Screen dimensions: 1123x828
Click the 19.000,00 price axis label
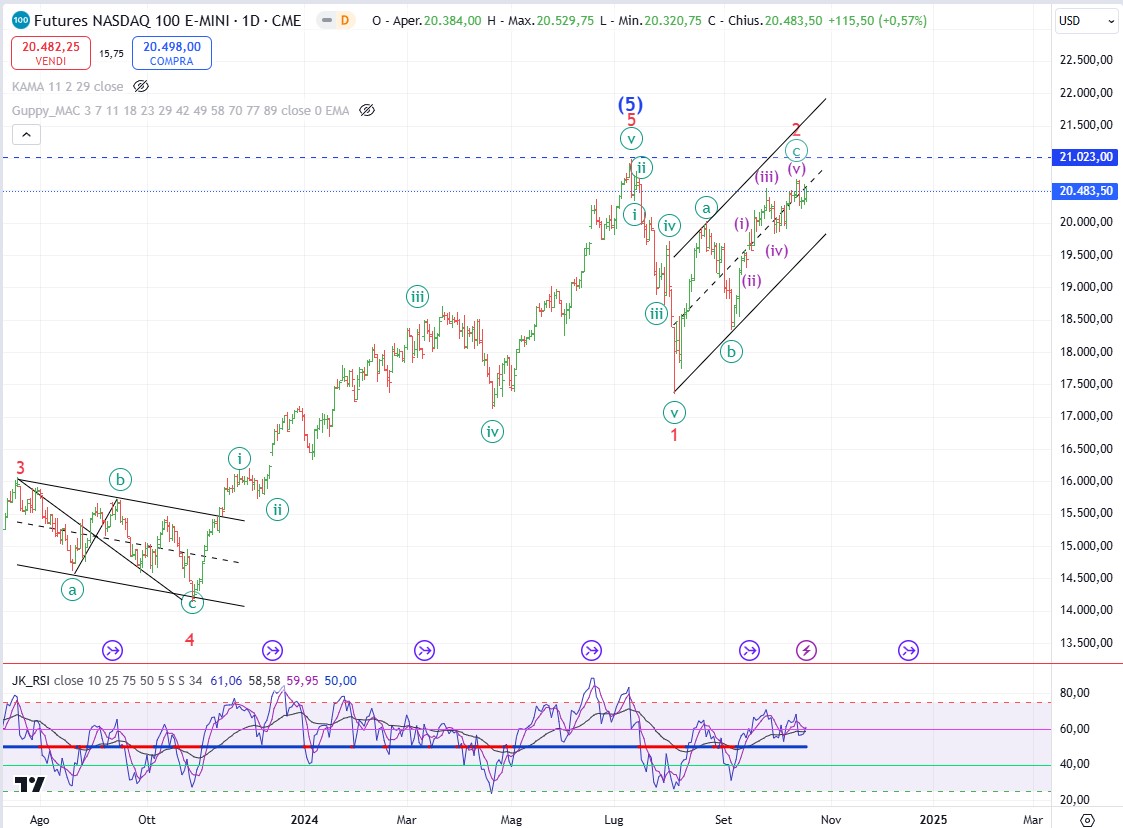pyautogui.click(x=1086, y=287)
